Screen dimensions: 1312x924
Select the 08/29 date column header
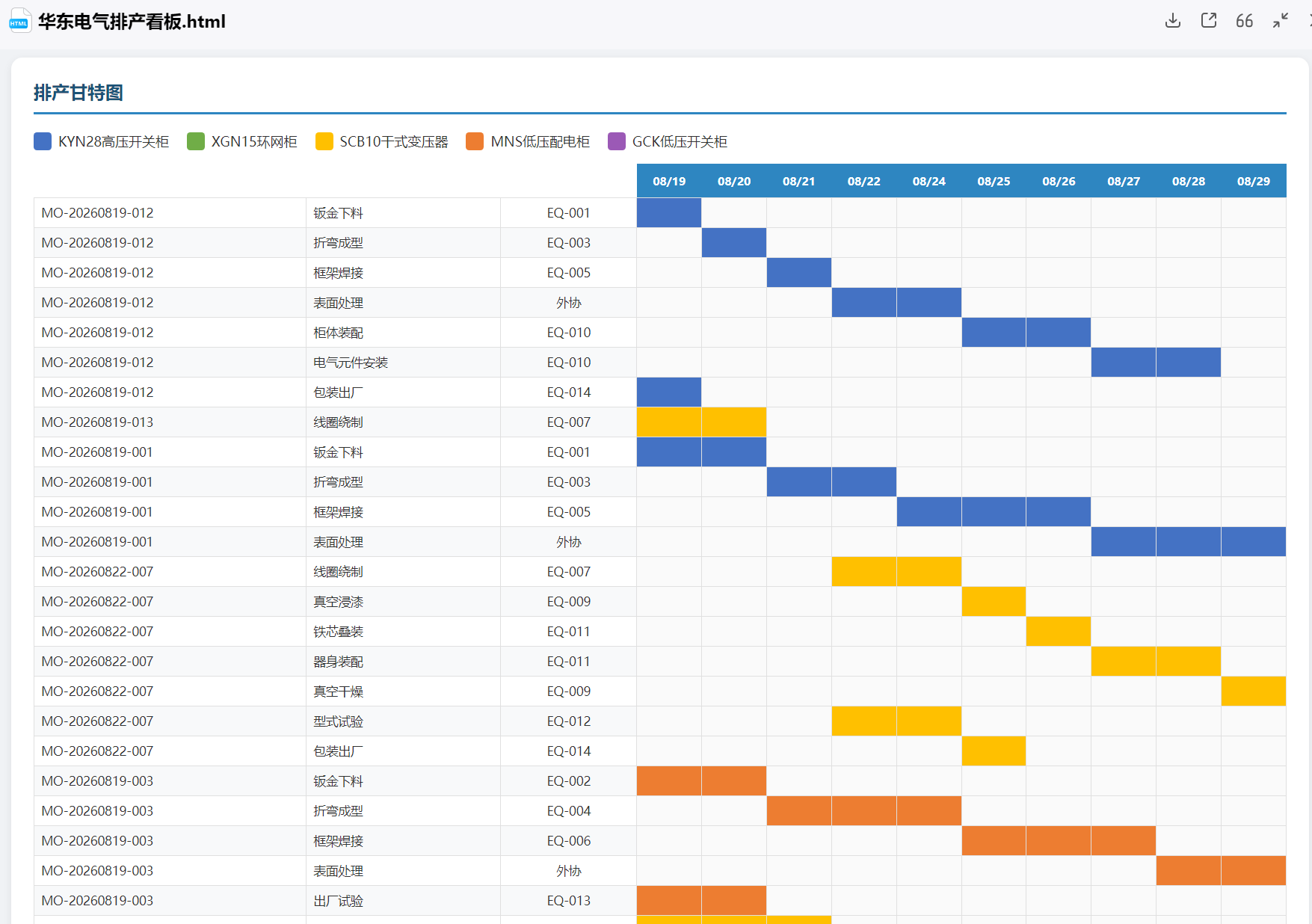click(1254, 181)
